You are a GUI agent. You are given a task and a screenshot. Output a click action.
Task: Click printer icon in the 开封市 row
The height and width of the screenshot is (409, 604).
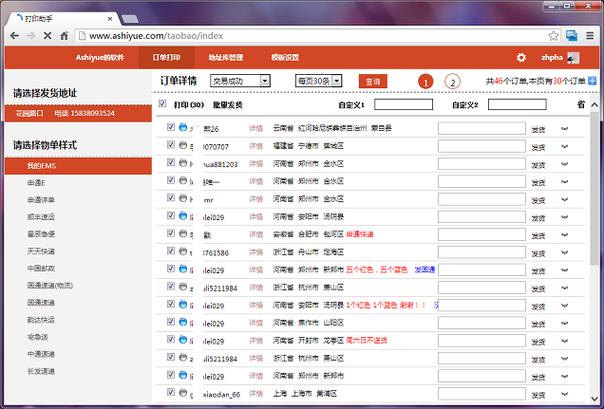pyautogui.click(x=183, y=340)
